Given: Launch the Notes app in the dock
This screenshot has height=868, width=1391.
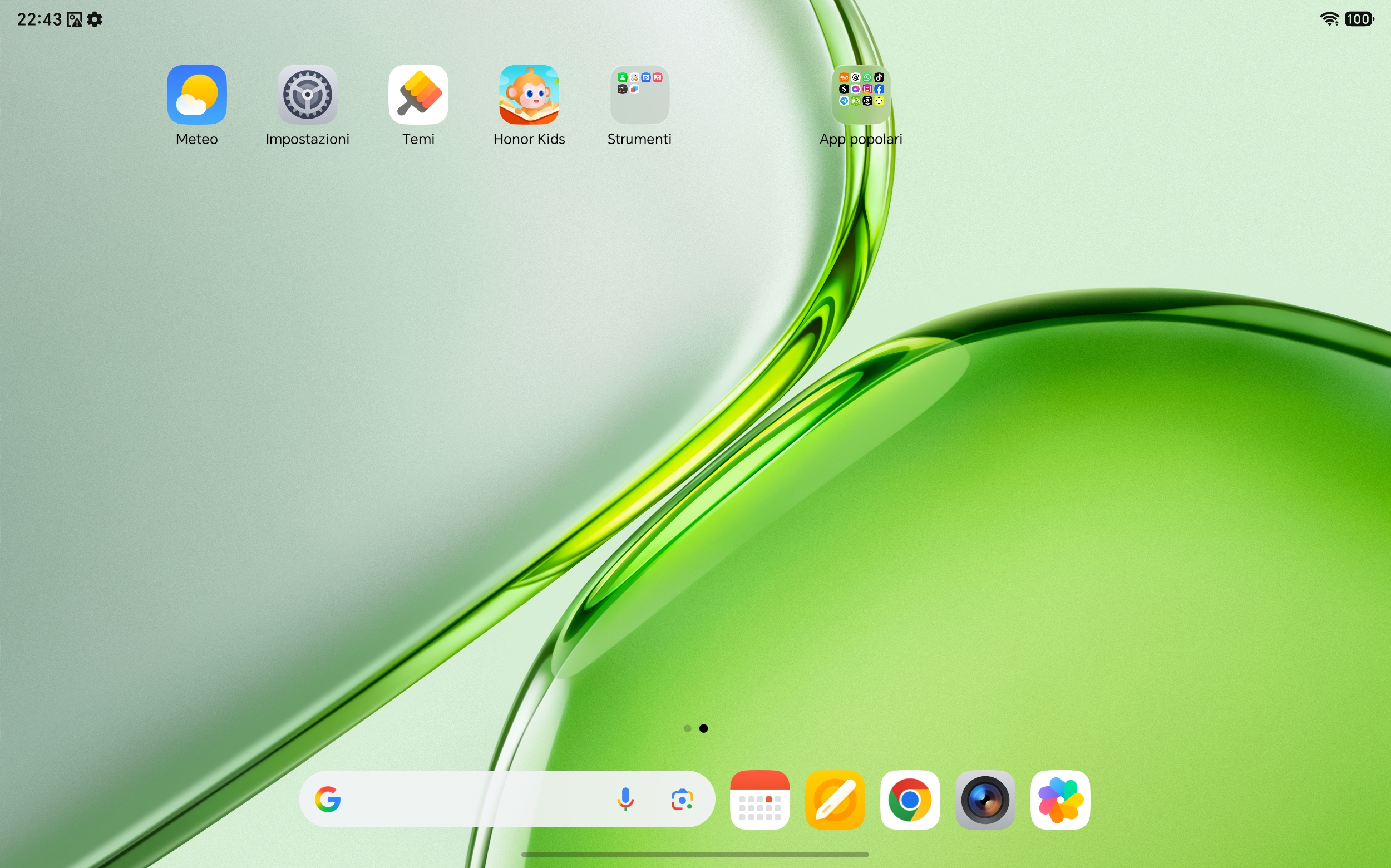Looking at the screenshot, I should 835,800.
